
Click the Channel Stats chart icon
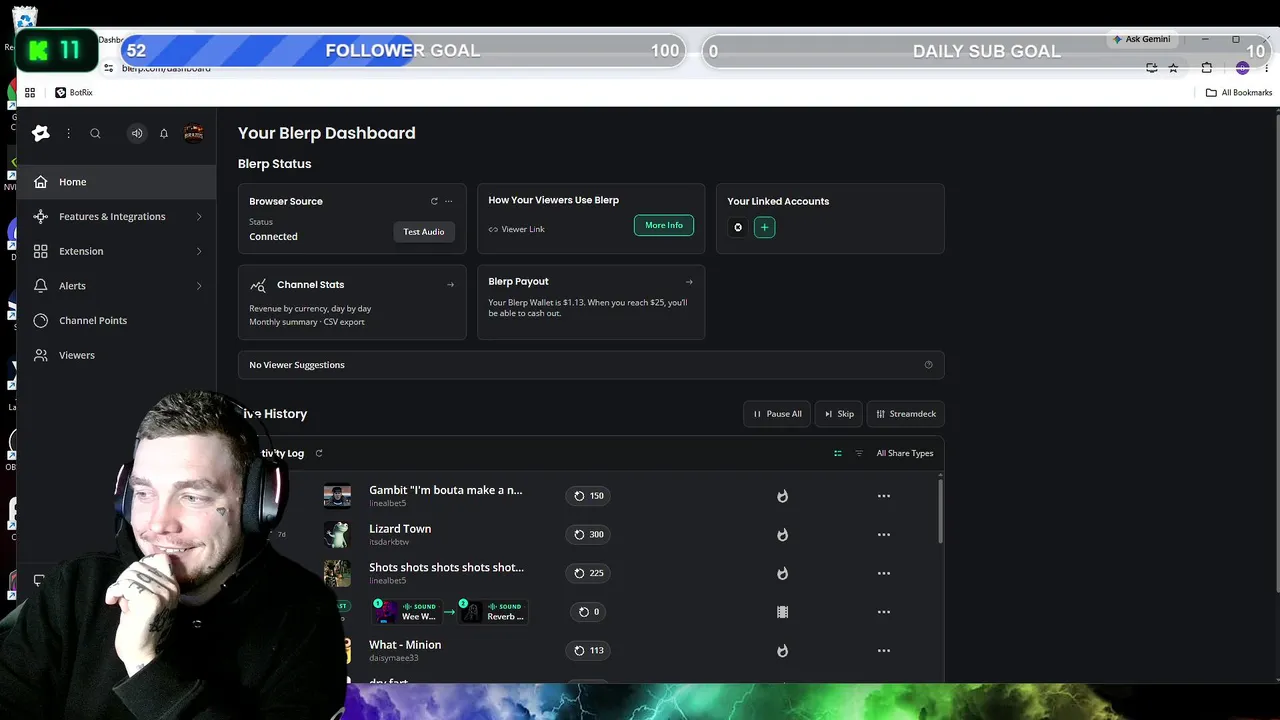[258, 285]
